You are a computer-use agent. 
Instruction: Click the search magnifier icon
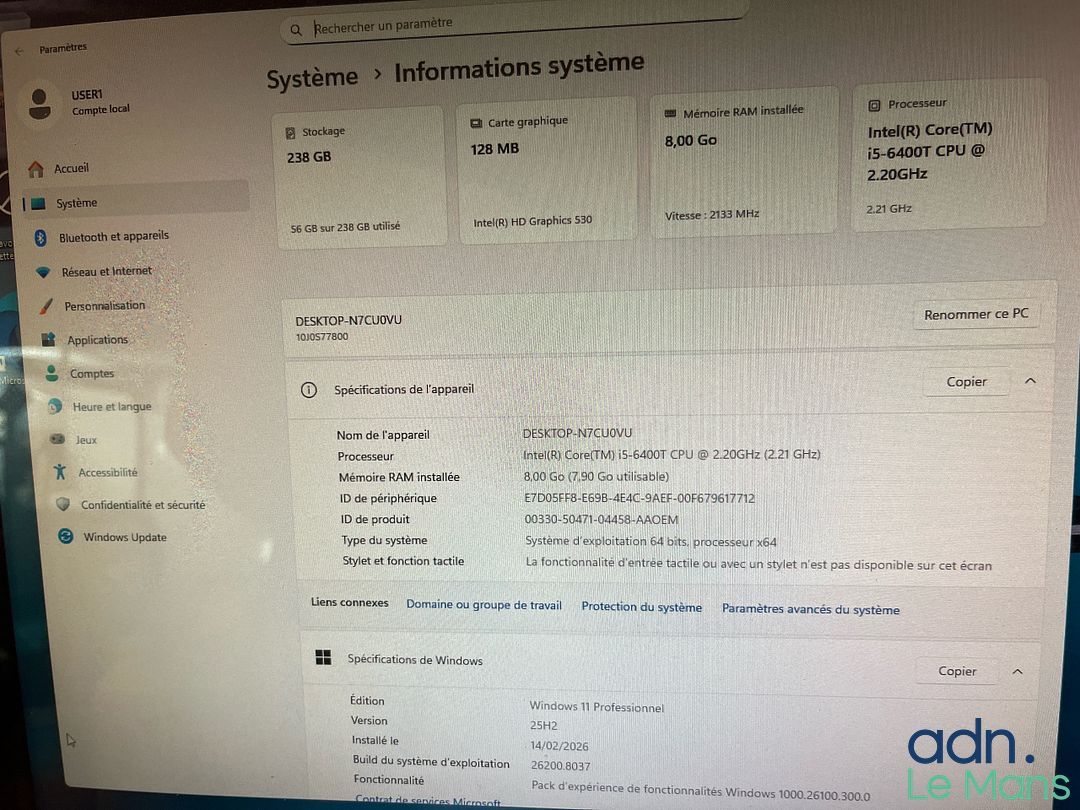tap(296, 30)
